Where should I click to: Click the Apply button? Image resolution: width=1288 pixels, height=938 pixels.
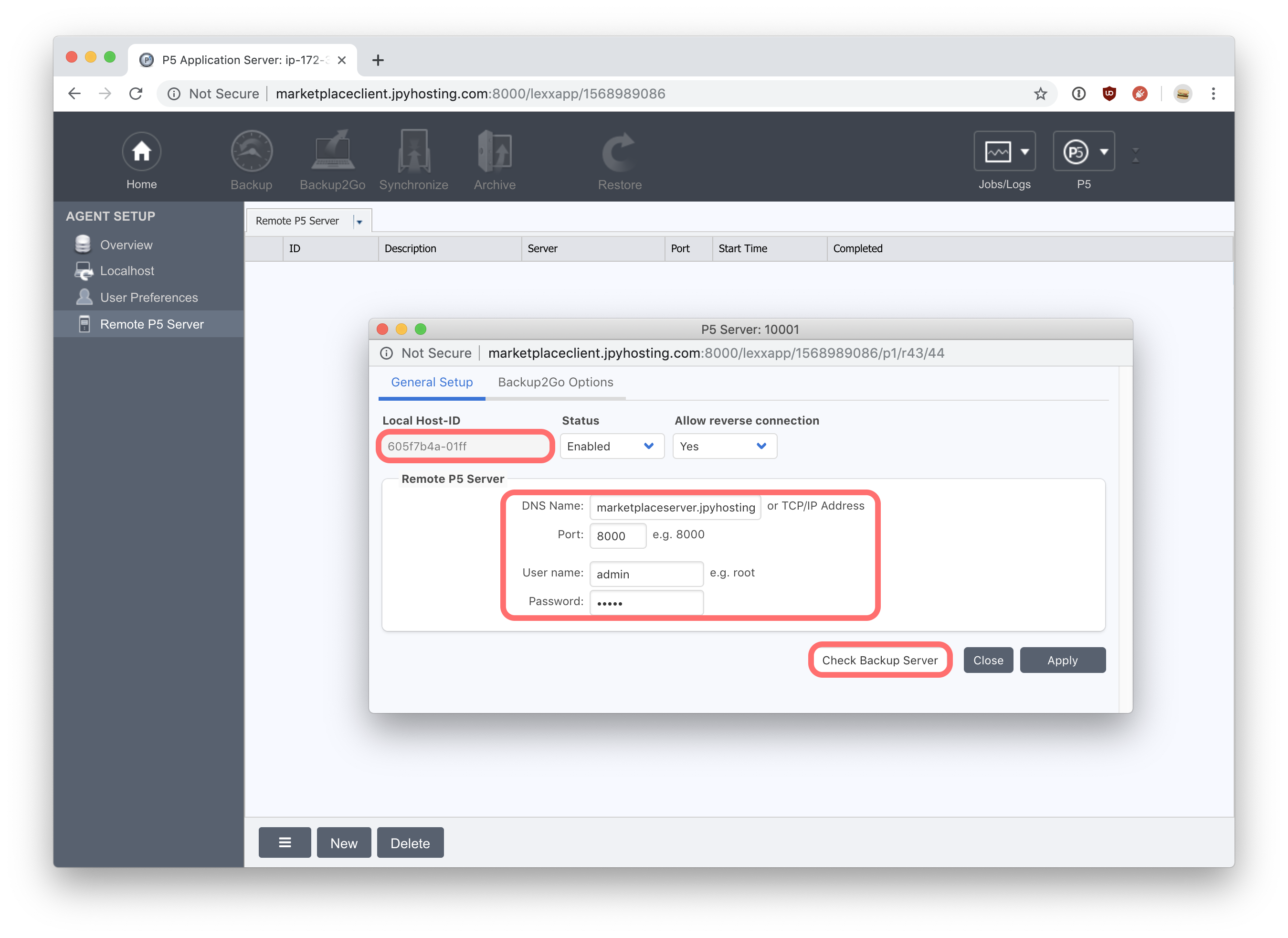1063,661
